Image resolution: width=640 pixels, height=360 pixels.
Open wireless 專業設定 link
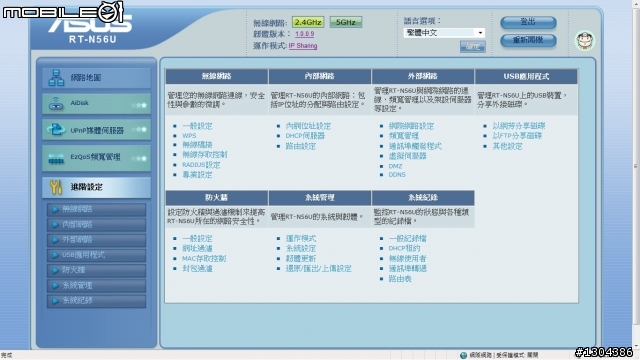pos(197,175)
